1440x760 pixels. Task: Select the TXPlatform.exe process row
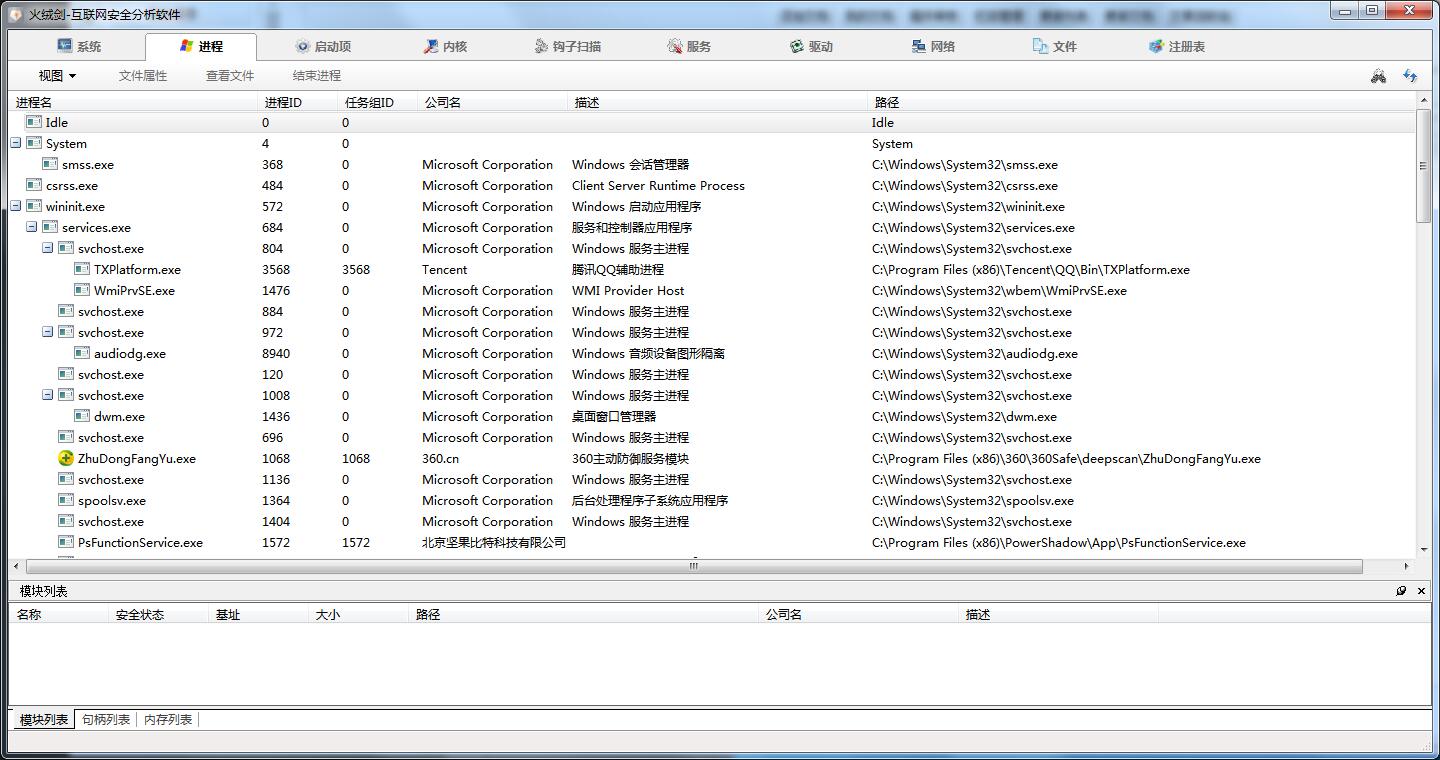pos(137,270)
